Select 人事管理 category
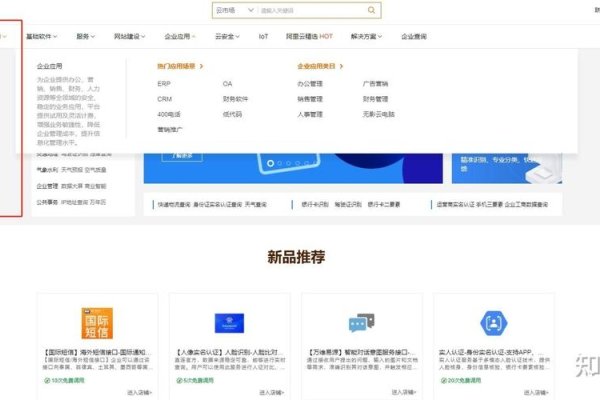600x400 pixels. [x=310, y=114]
